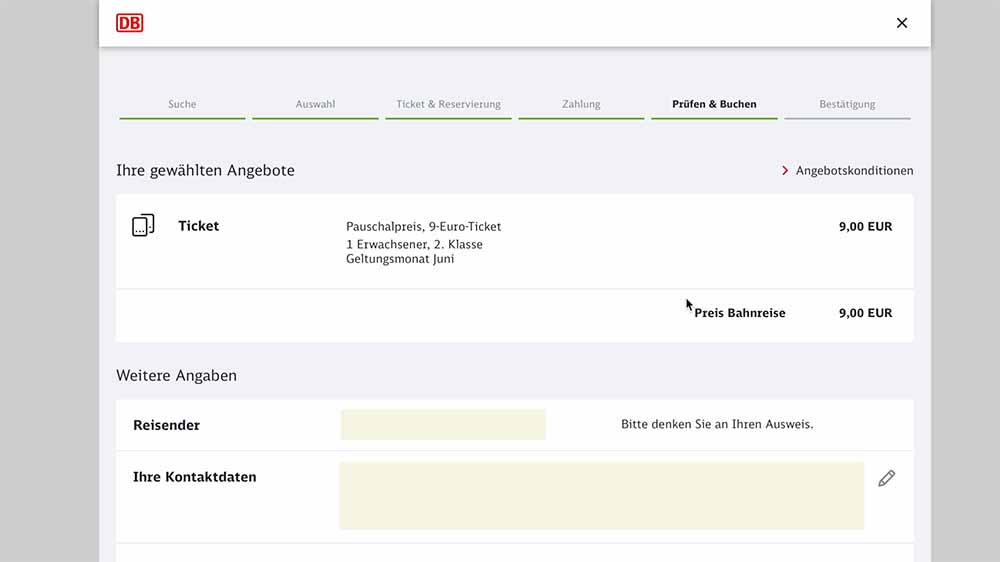Click the Pauschalpreis, 9-Euro-Ticket description
The width and height of the screenshot is (1000, 562).
pos(423,227)
